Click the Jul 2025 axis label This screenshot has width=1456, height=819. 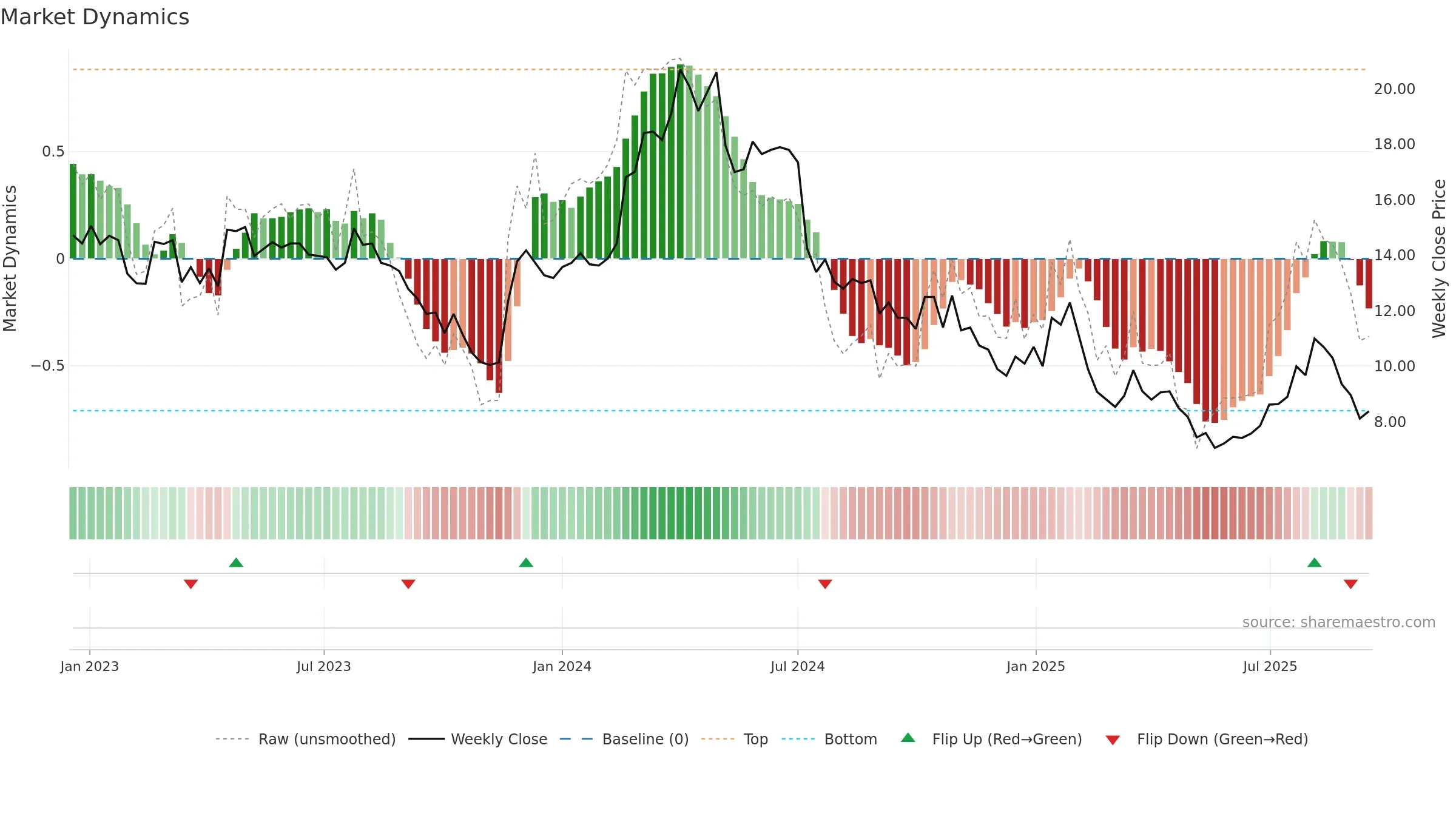click(x=1270, y=666)
